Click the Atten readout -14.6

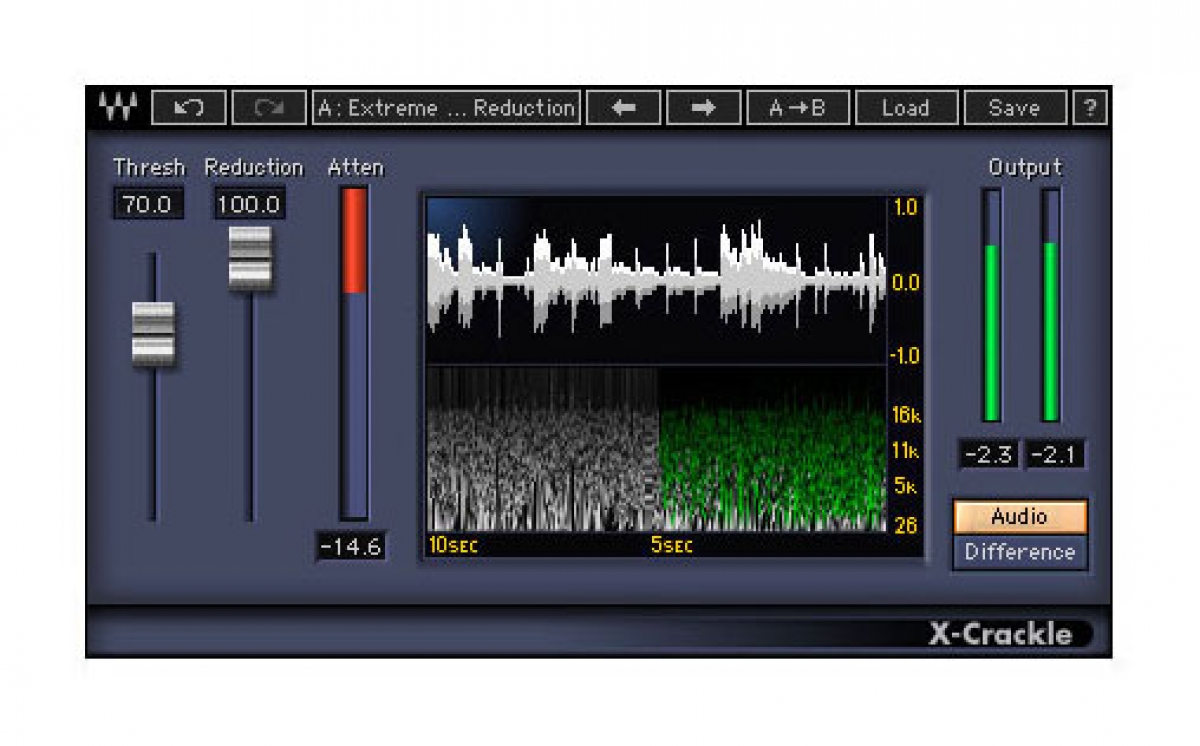tap(351, 548)
